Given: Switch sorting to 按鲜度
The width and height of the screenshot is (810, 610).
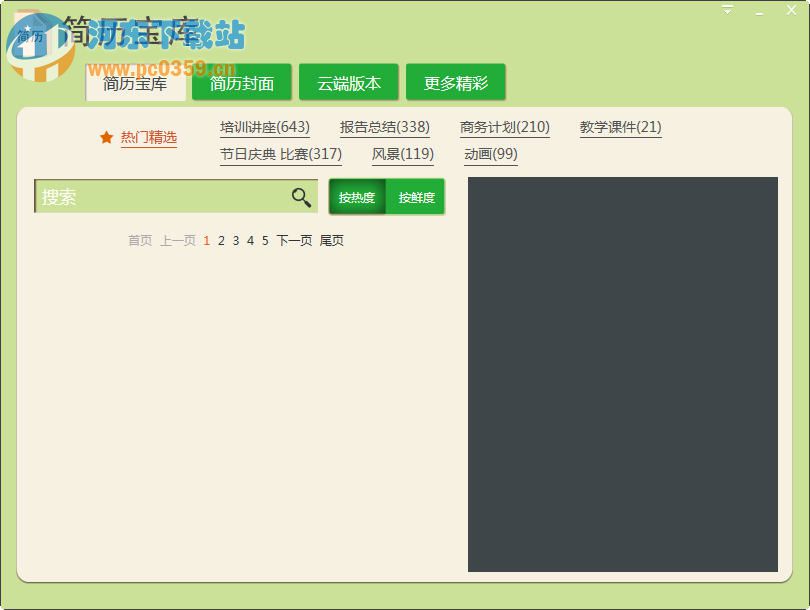Looking at the screenshot, I should tap(415, 197).
